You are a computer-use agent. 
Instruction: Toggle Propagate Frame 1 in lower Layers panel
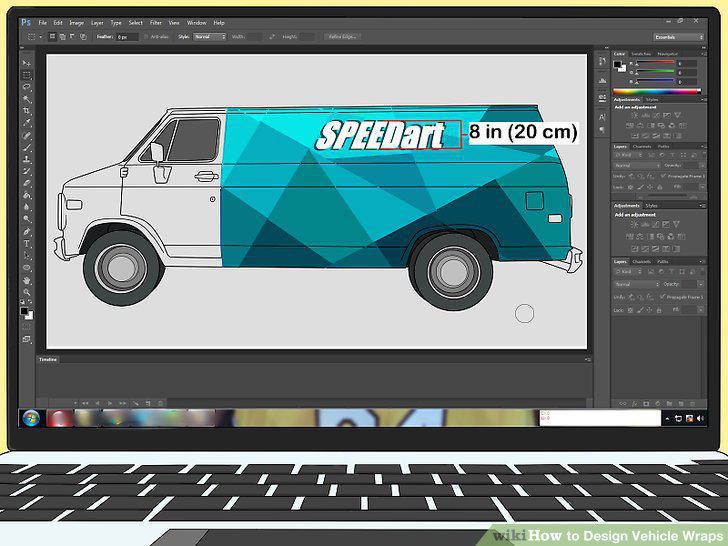click(663, 296)
